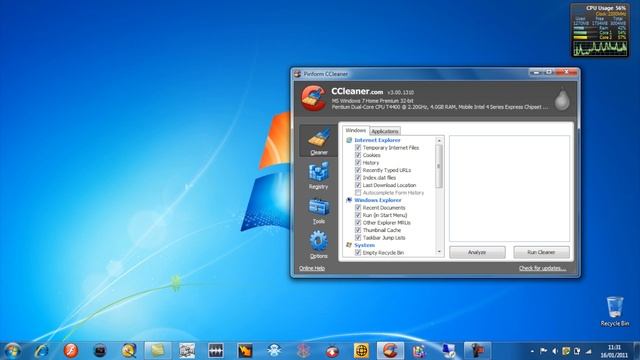Screen dimensions: 640x360
Task: Toggle Run (in Start Menu) checkbox
Action: tap(358, 215)
